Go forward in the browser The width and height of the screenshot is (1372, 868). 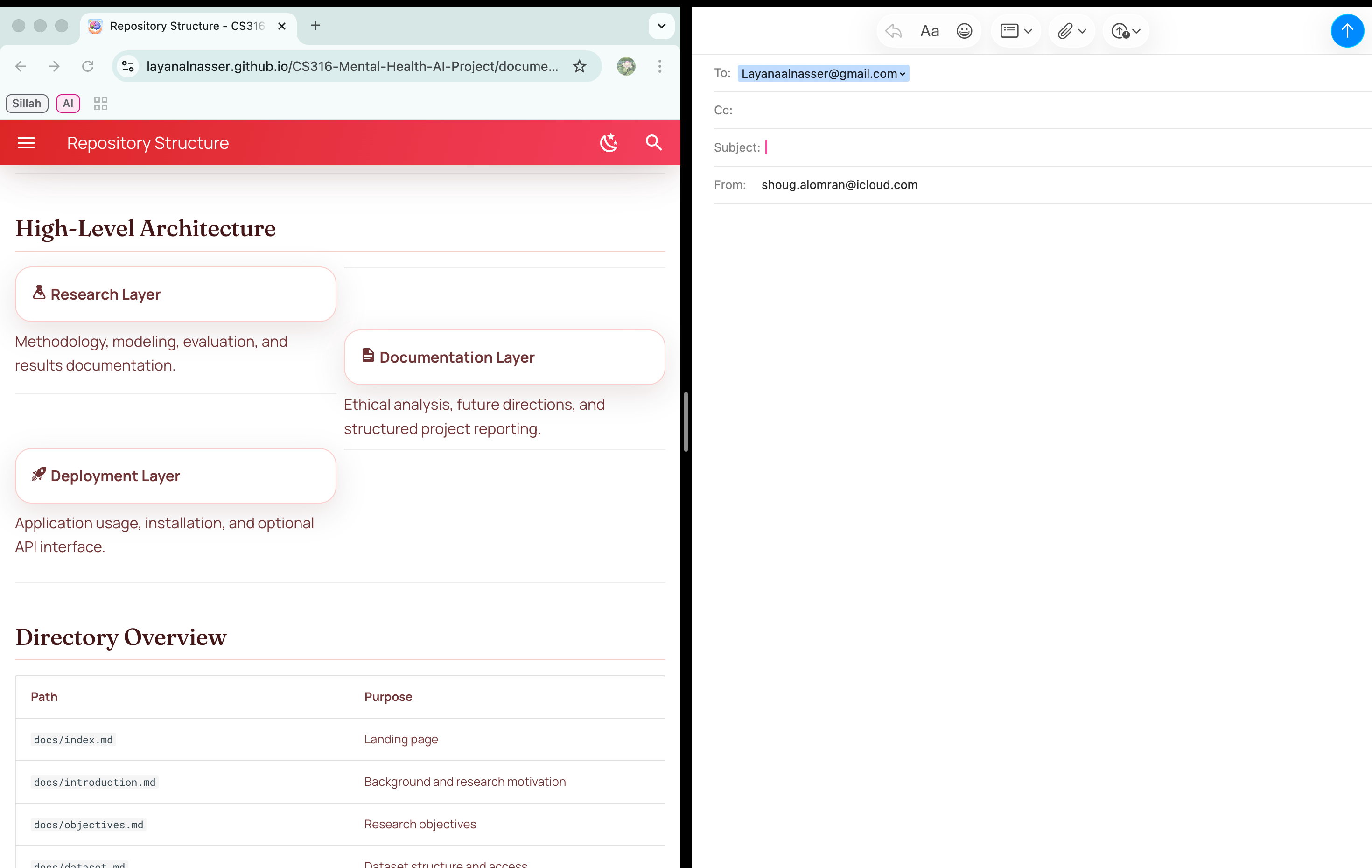click(54, 67)
